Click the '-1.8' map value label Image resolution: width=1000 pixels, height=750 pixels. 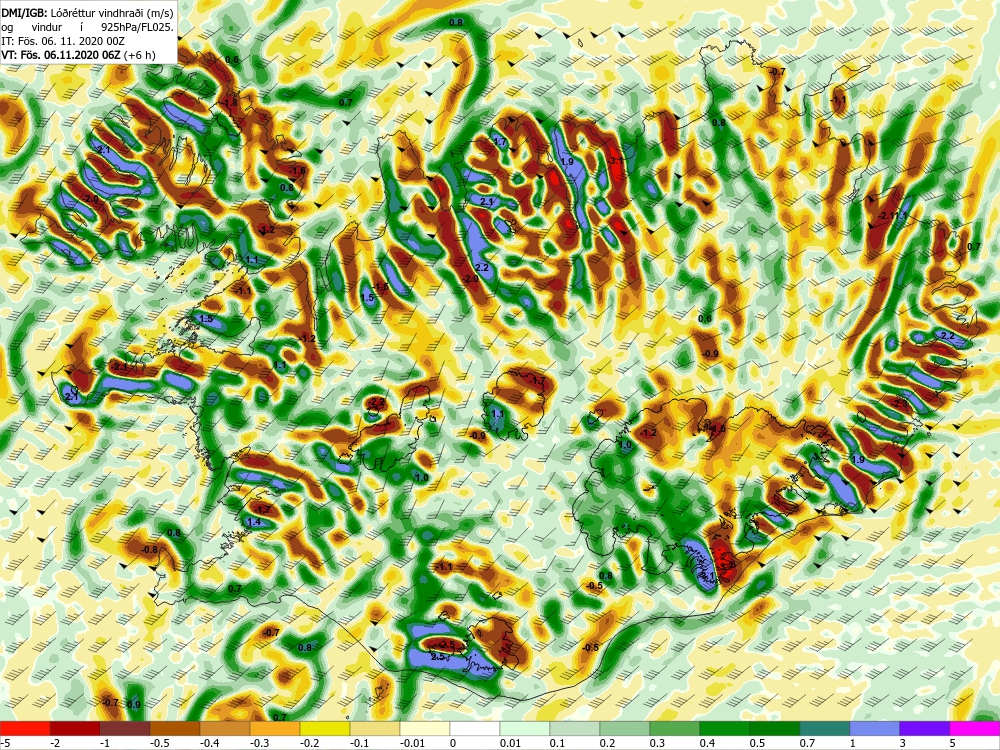click(x=230, y=103)
